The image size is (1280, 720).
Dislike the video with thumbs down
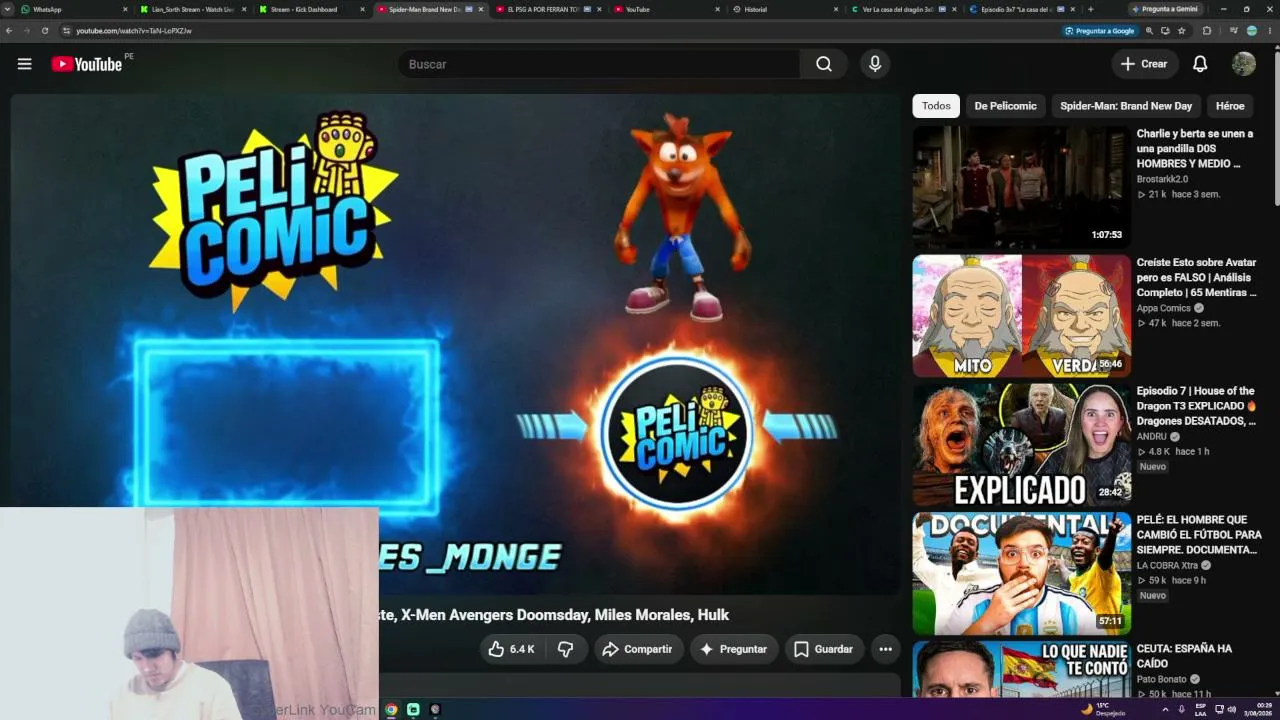566,649
